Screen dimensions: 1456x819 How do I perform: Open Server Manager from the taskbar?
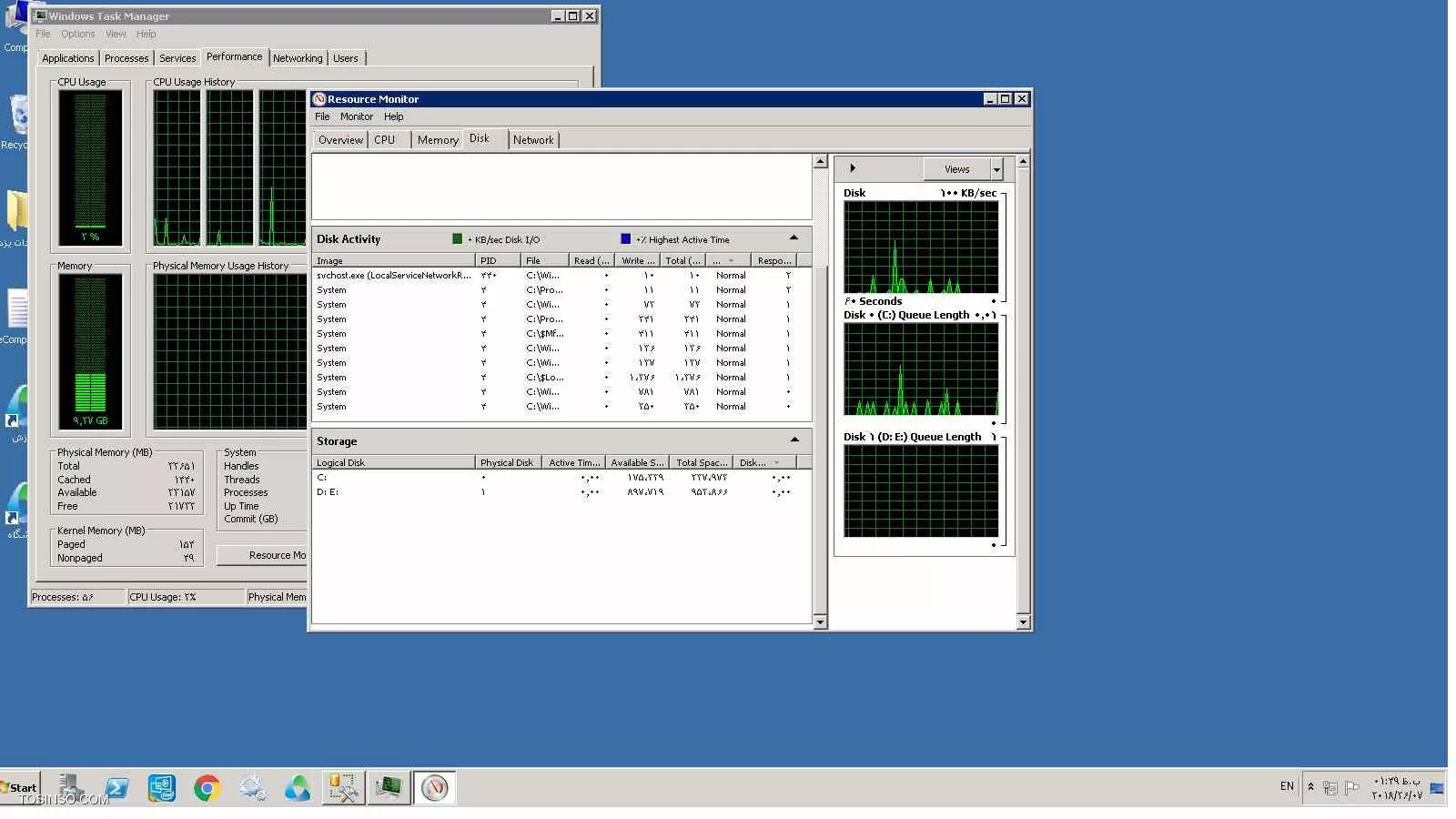click(x=71, y=788)
